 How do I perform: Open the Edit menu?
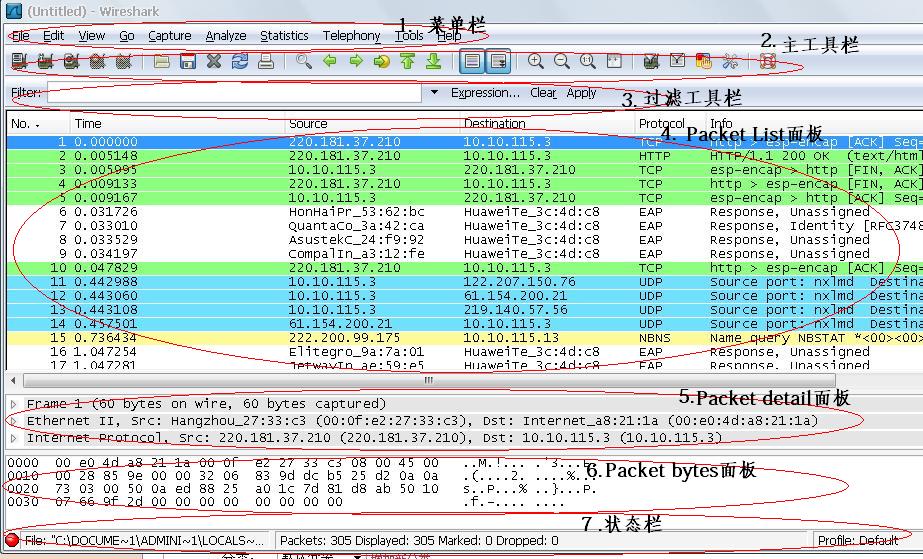[54, 36]
